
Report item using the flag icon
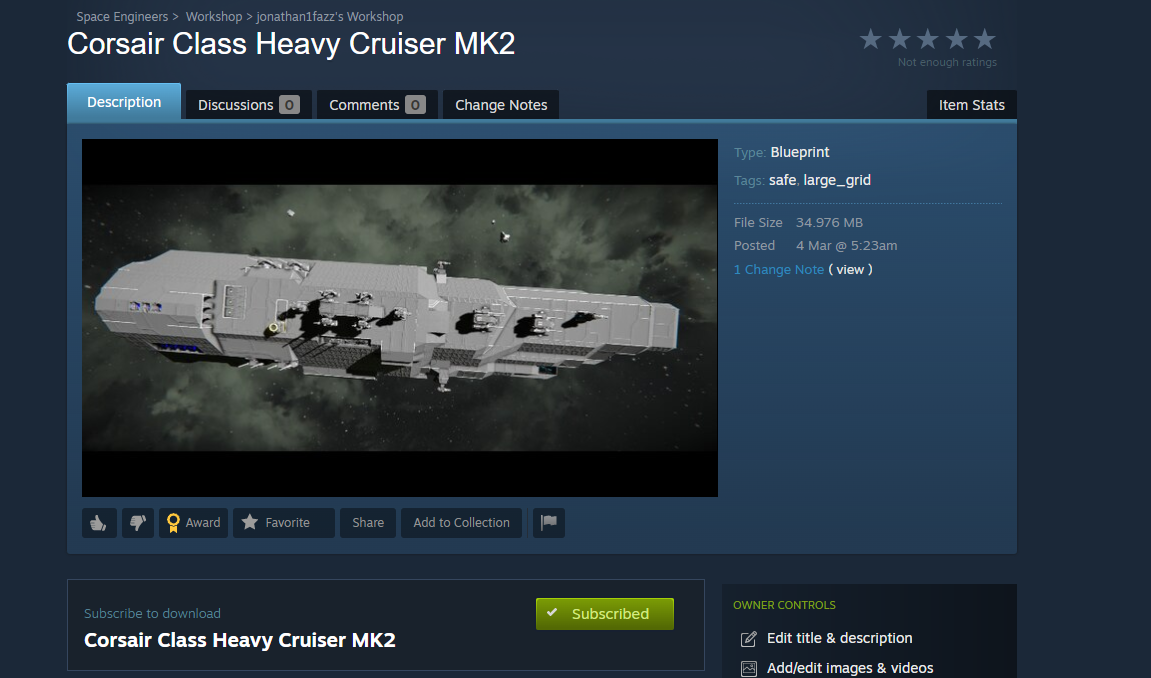point(548,523)
